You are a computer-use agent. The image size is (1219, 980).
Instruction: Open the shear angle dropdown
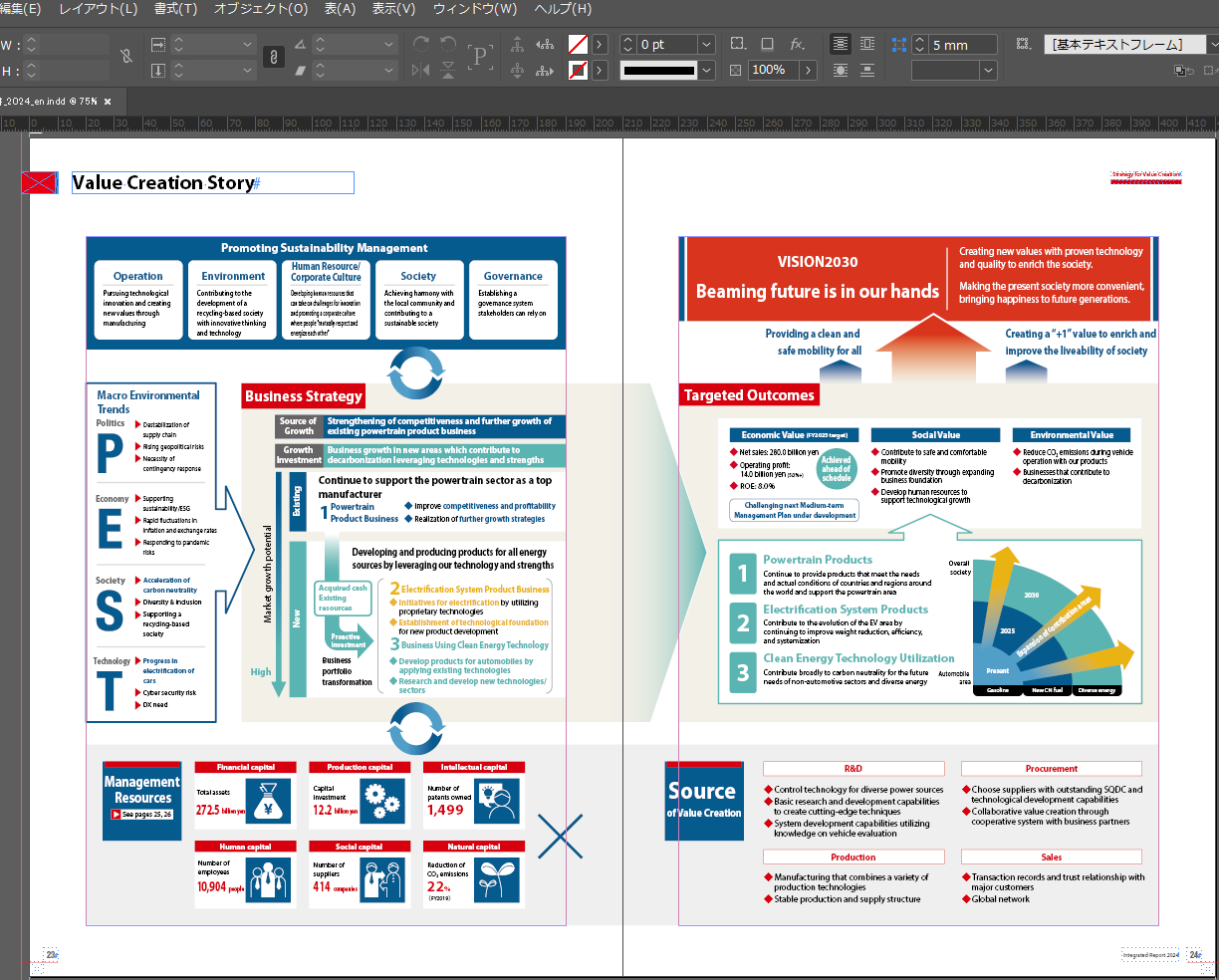388,71
